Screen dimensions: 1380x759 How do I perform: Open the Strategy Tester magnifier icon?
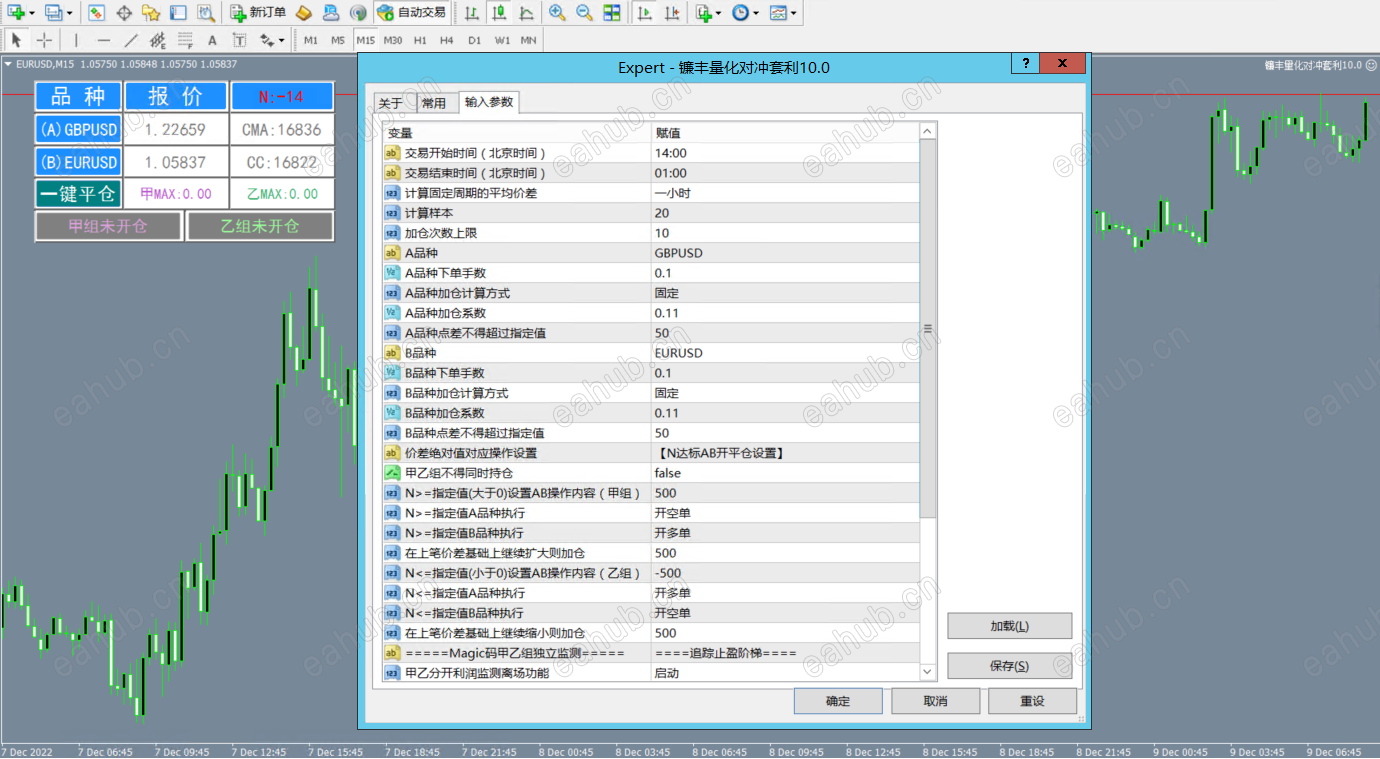tap(205, 12)
